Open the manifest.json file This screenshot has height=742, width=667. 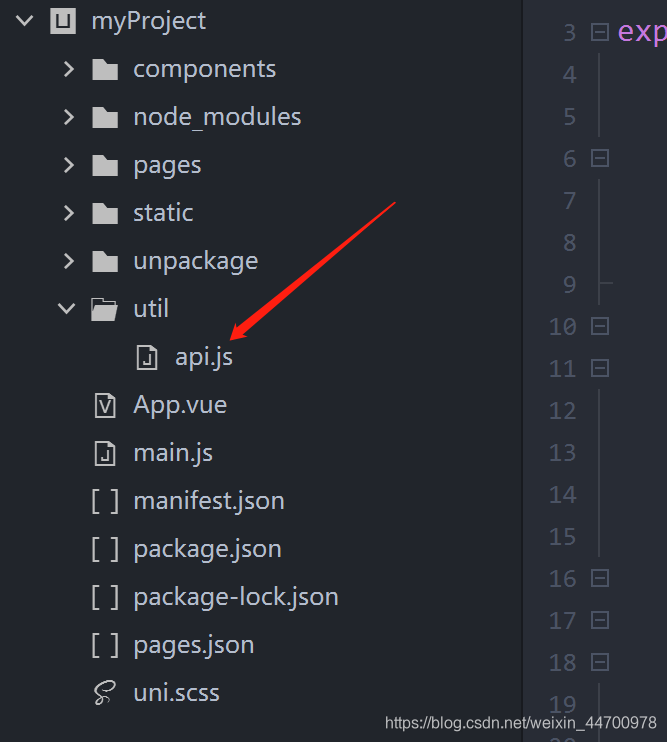[x=209, y=501]
